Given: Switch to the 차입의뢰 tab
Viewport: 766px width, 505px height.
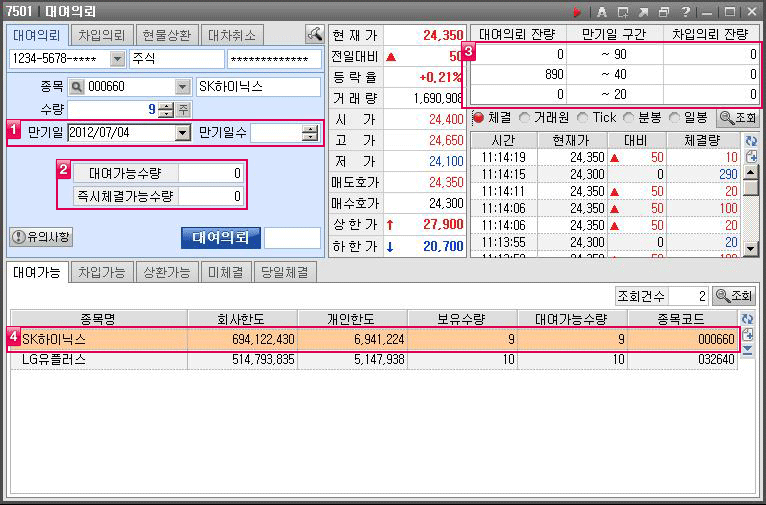Looking at the screenshot, I should pyautogui.click(x=100, y=35).
